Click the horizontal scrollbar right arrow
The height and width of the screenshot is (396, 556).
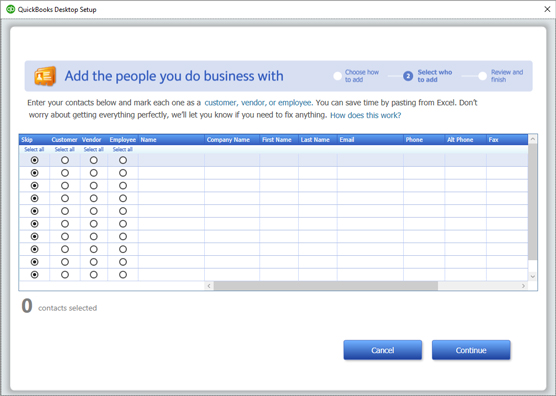(523, 286)
